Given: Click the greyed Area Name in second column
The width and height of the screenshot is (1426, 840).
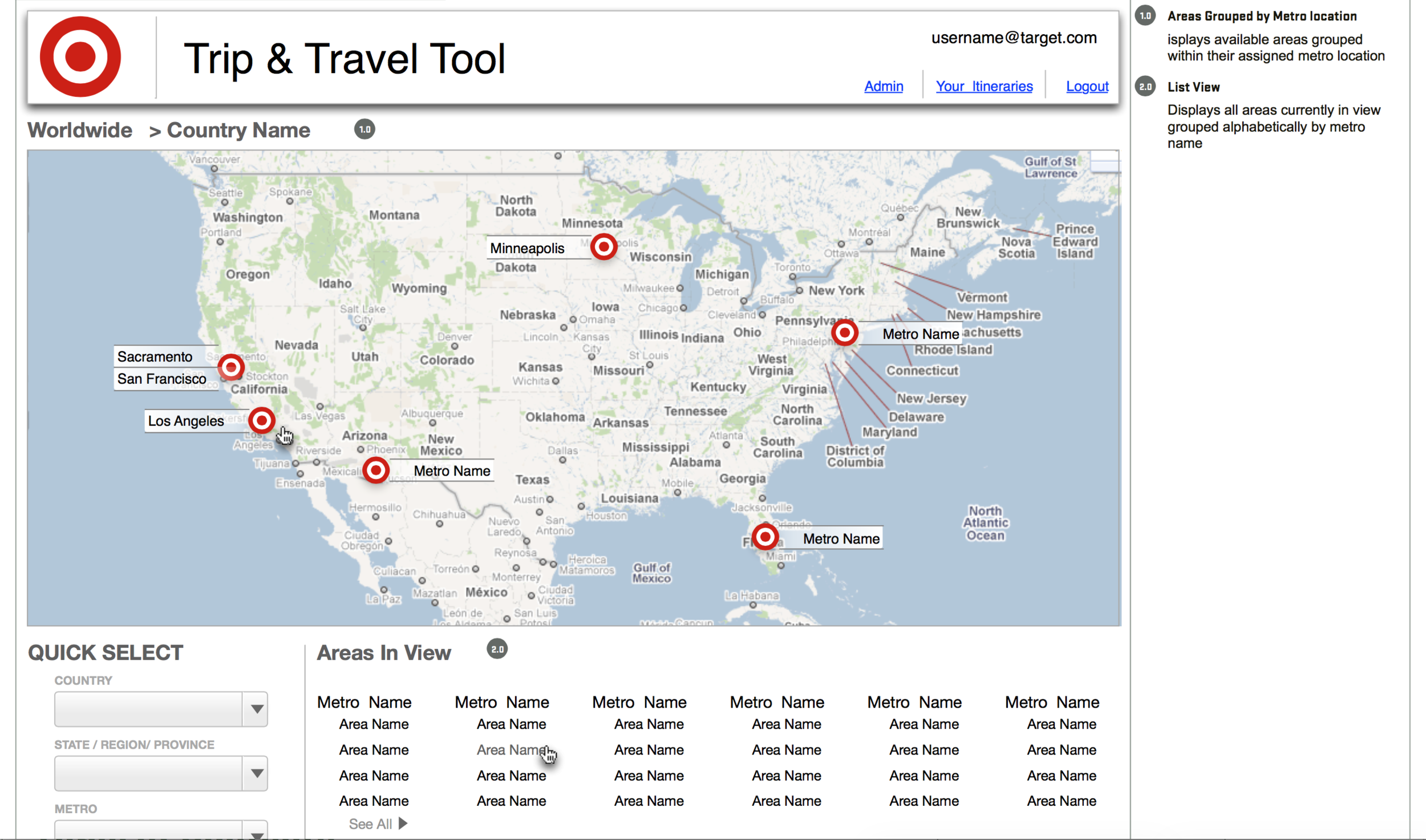Looking at the screenshot, I should [x=512, y=750].
